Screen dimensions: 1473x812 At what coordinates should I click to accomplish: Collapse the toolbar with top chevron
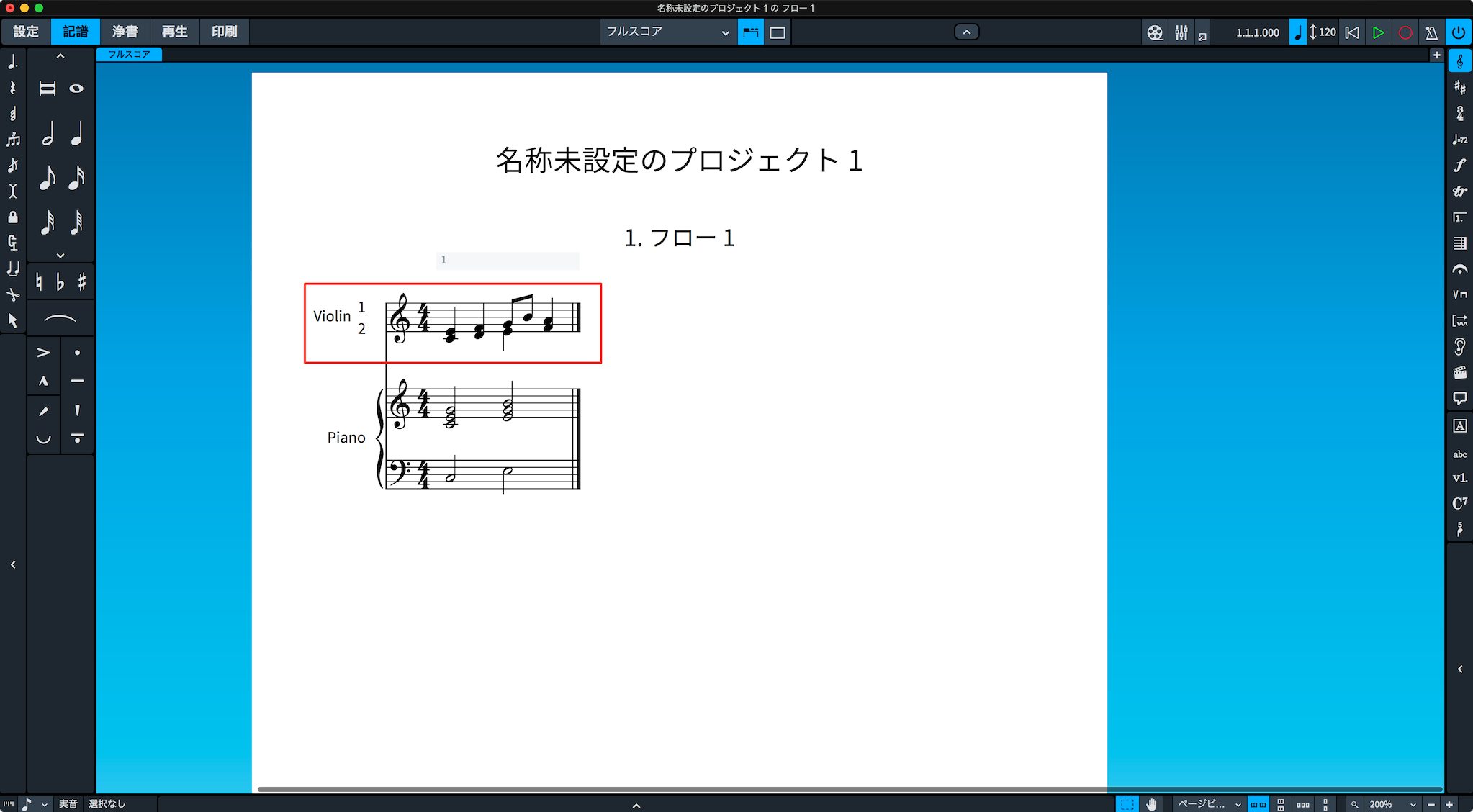click(x=966, y=32)
